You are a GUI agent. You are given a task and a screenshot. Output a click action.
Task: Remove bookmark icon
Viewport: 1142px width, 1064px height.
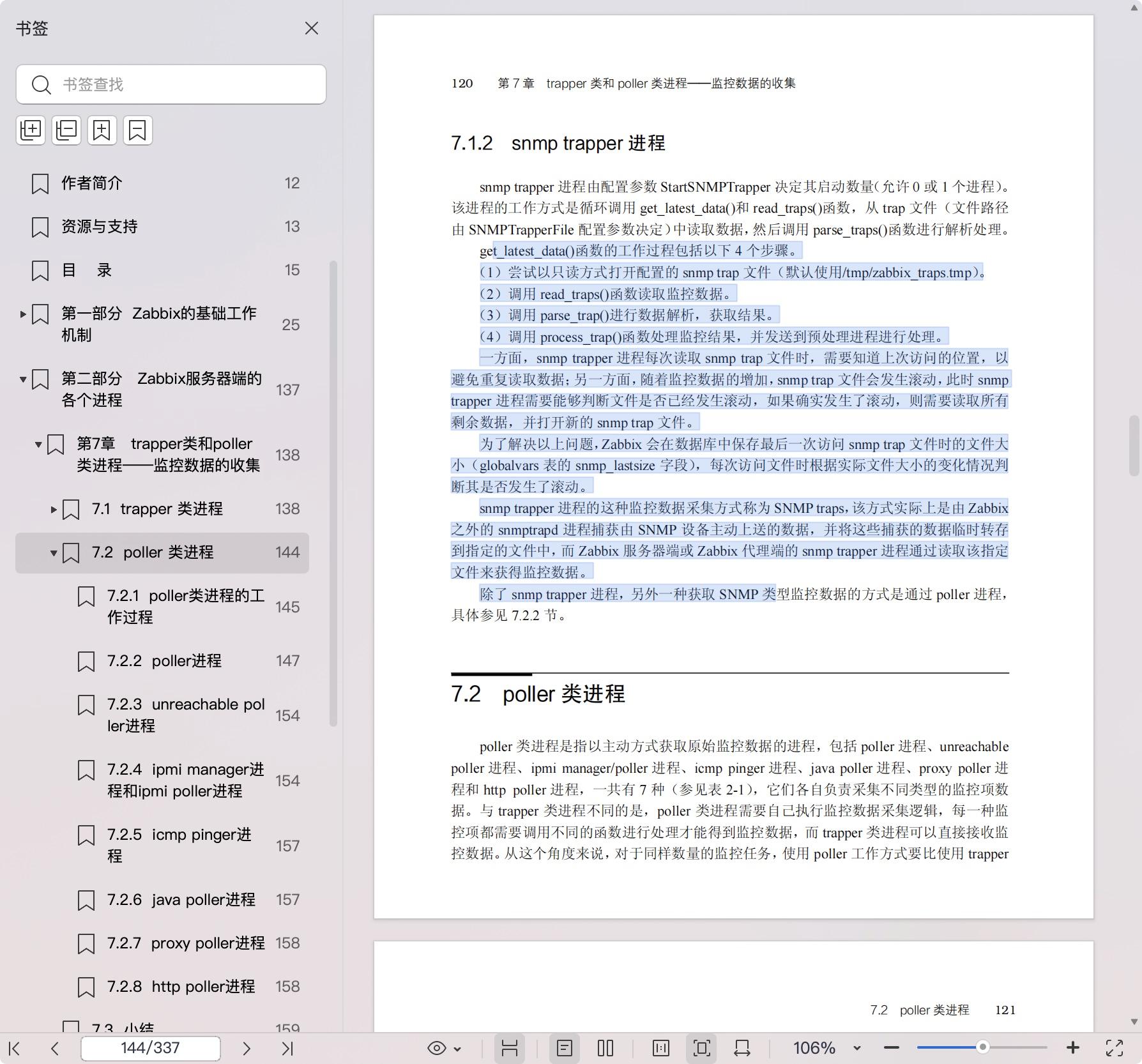pos(138,130)
